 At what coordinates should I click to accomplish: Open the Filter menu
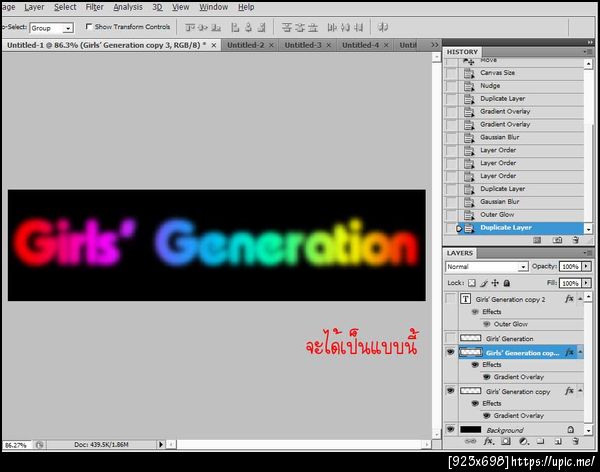click(94, 7)
